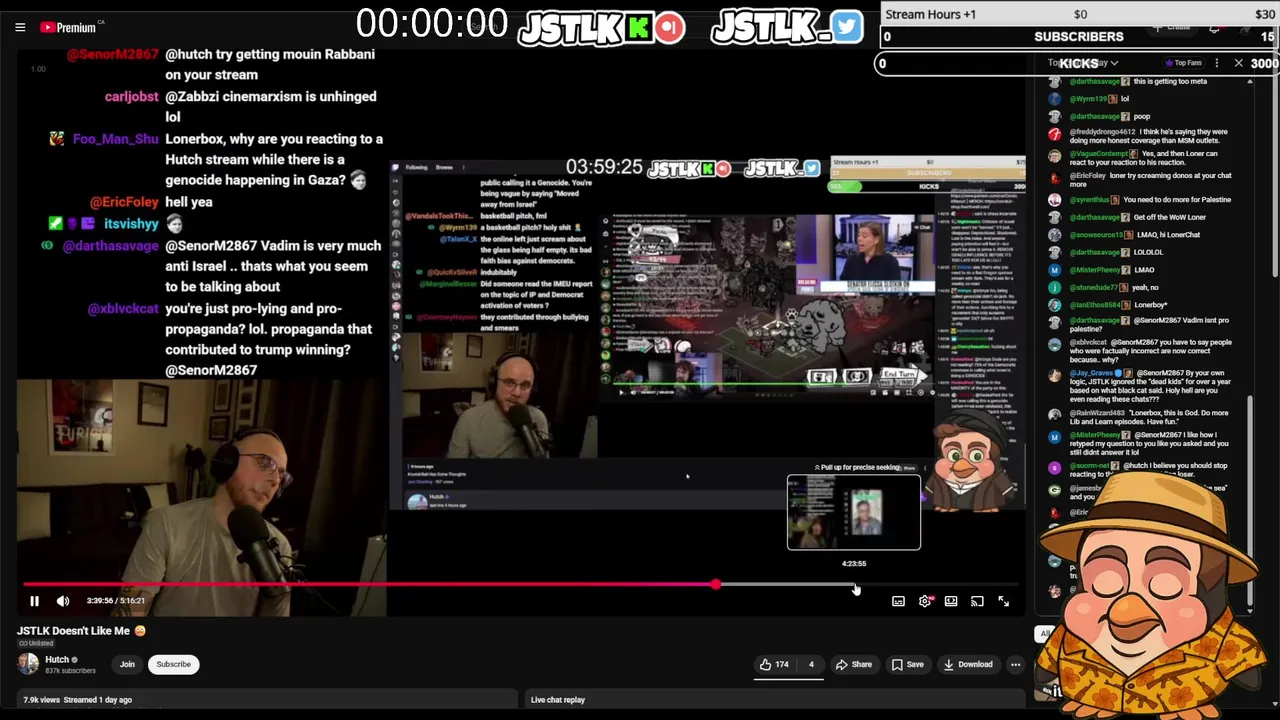Click the Unlisted badge under the title
The width and height of the screenshot is (1280, 720).
(x=35, y=643)
